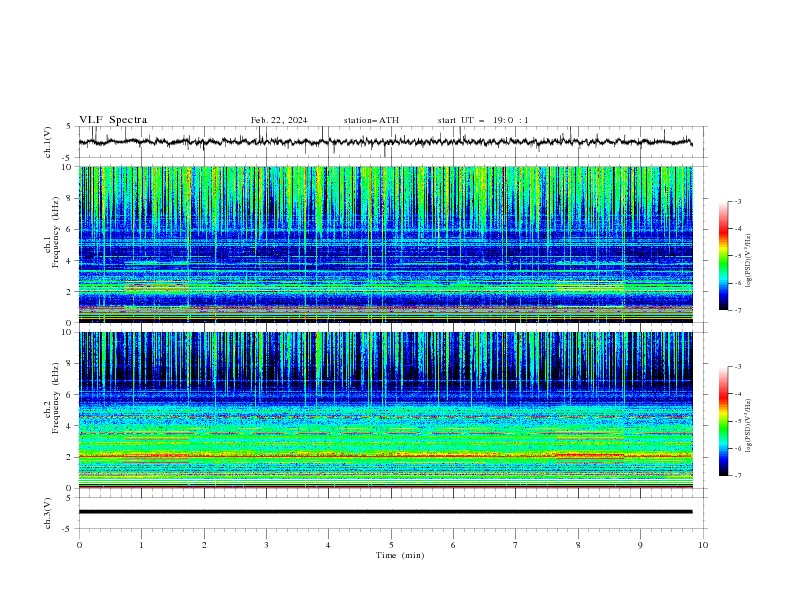Click the "ch.3(V)" axis label
This screenshot has height=612, width=792.
[x=48, y=513]
